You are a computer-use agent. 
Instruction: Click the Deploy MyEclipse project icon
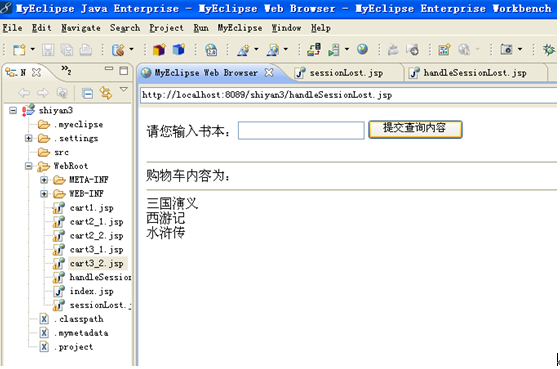pos(314,50)
